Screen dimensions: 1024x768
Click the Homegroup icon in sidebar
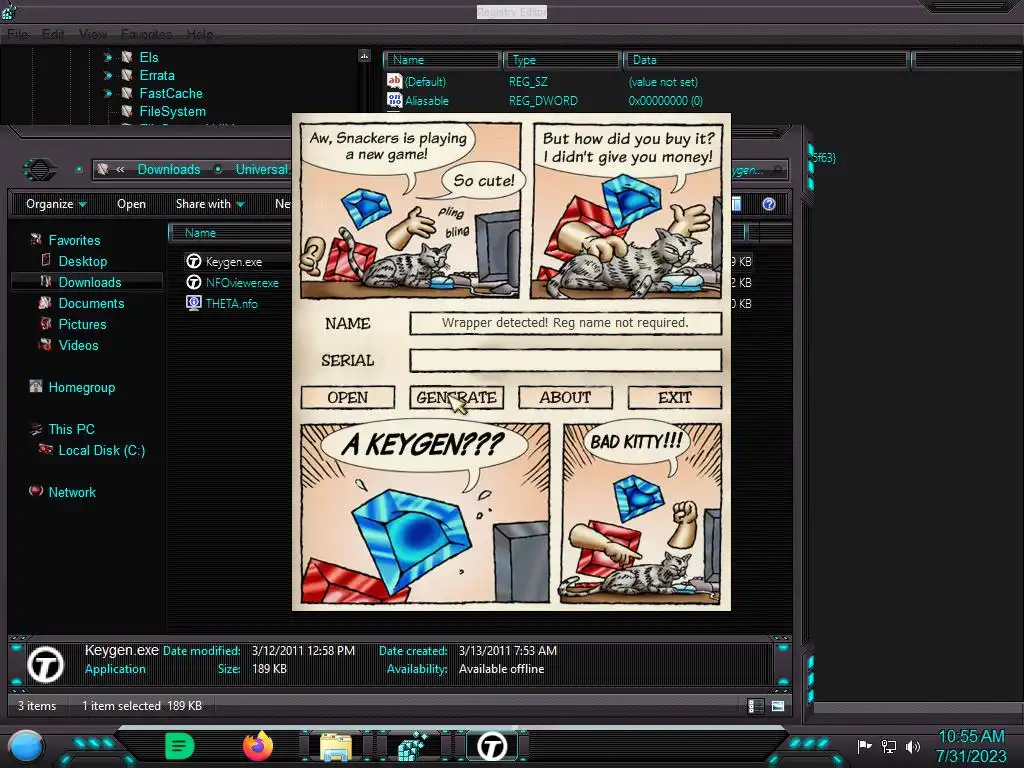pos(36,386)
